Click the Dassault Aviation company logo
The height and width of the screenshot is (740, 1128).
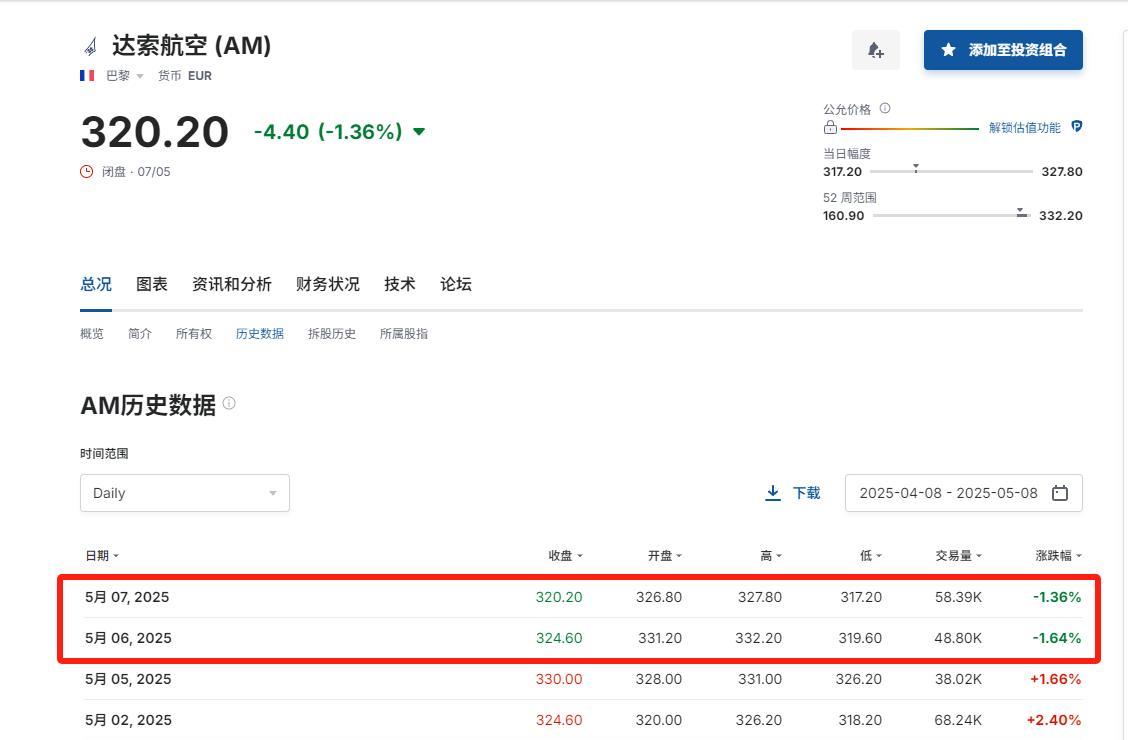click(x=91, y=47)
